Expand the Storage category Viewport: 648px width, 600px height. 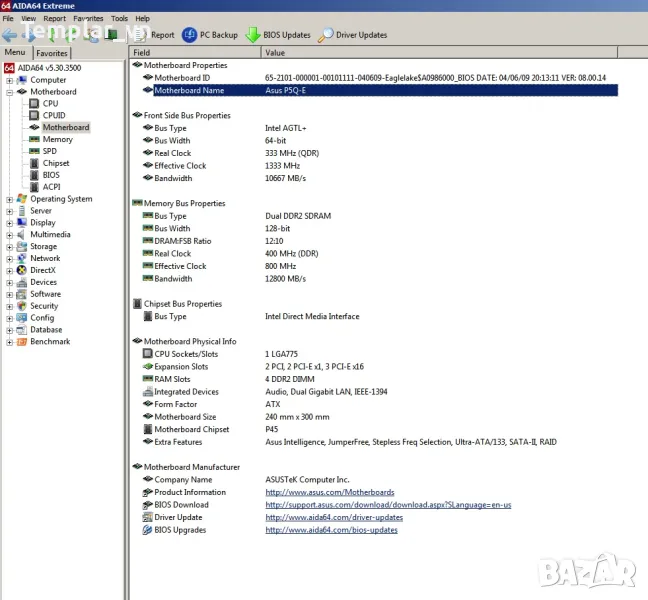[x=10, y=246]
